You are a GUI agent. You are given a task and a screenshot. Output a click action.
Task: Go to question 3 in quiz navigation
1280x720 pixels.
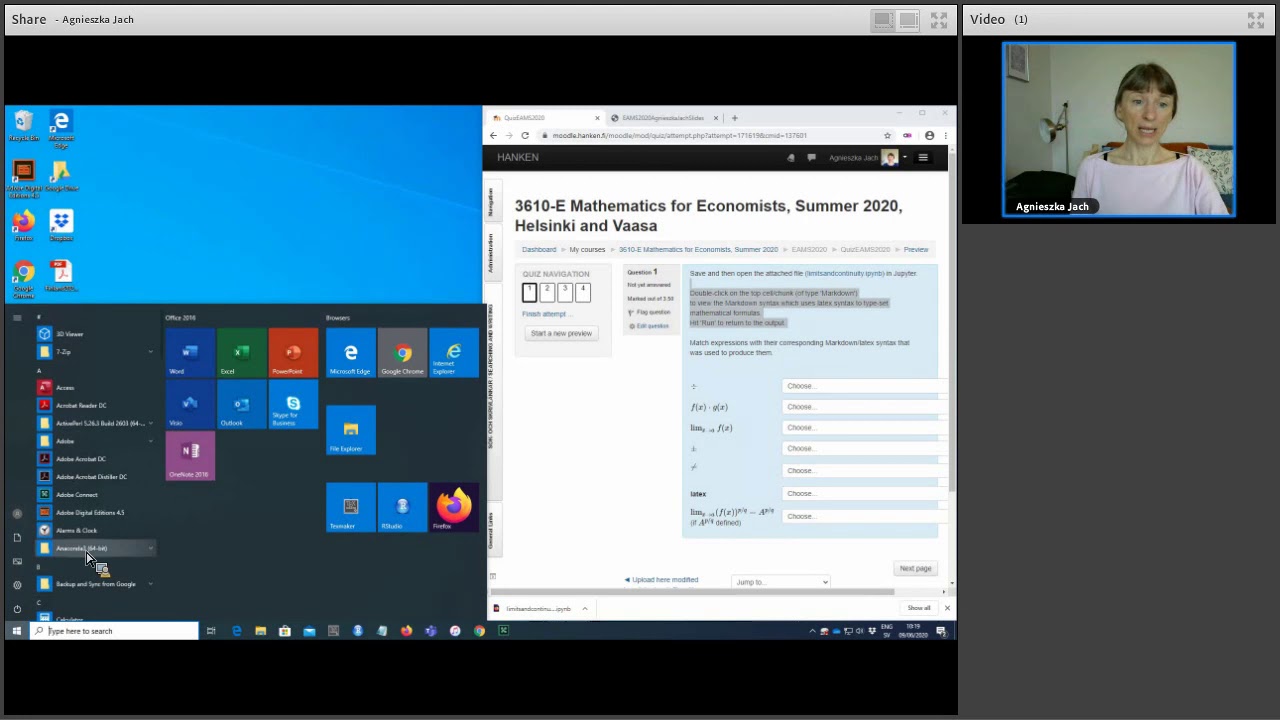565,292
